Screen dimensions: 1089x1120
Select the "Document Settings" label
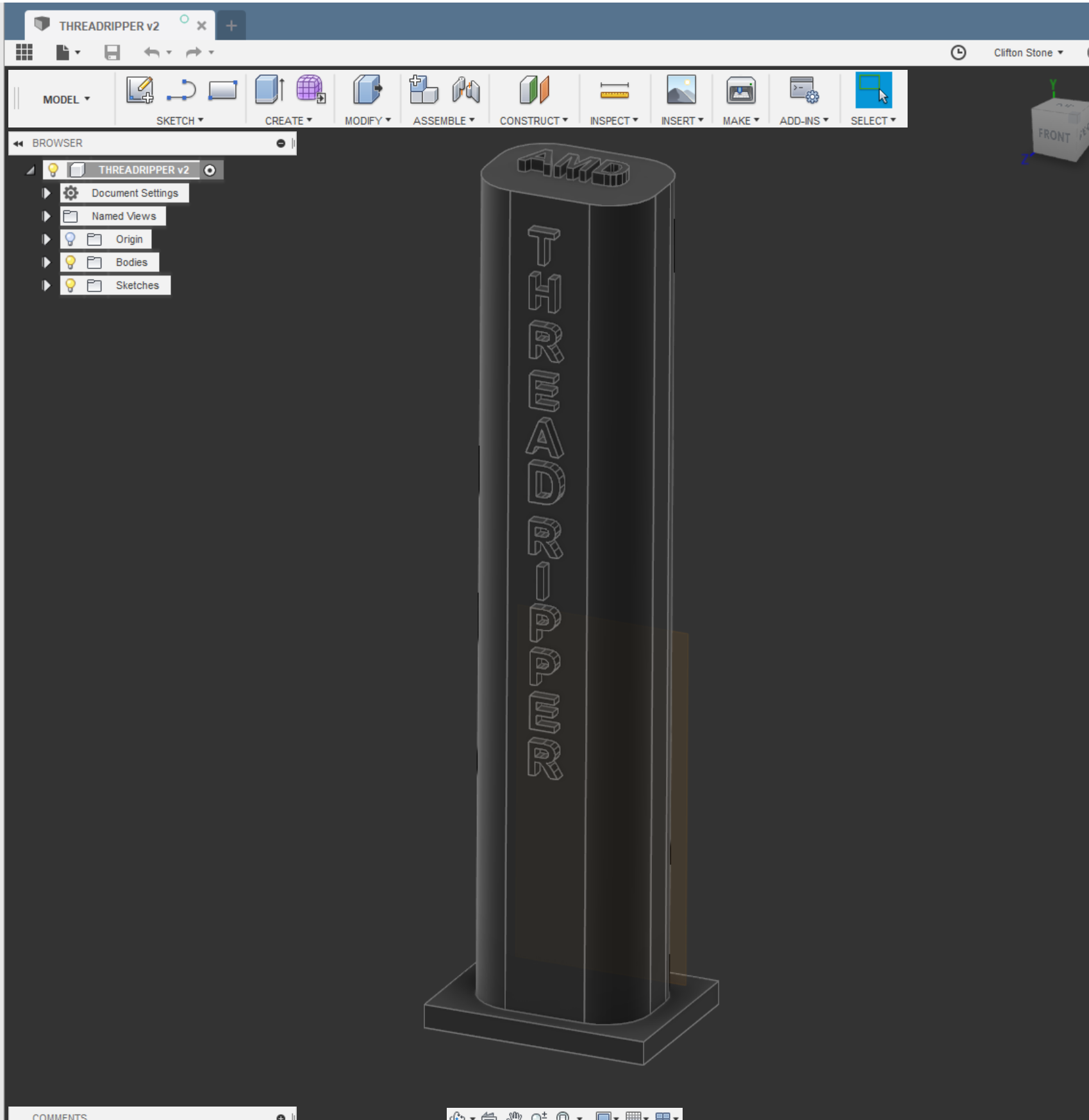click(135, 193)
